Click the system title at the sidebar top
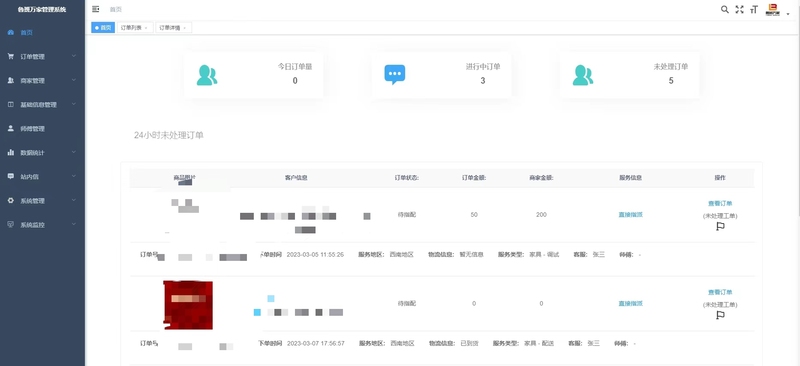 click(x=42, y=10)
